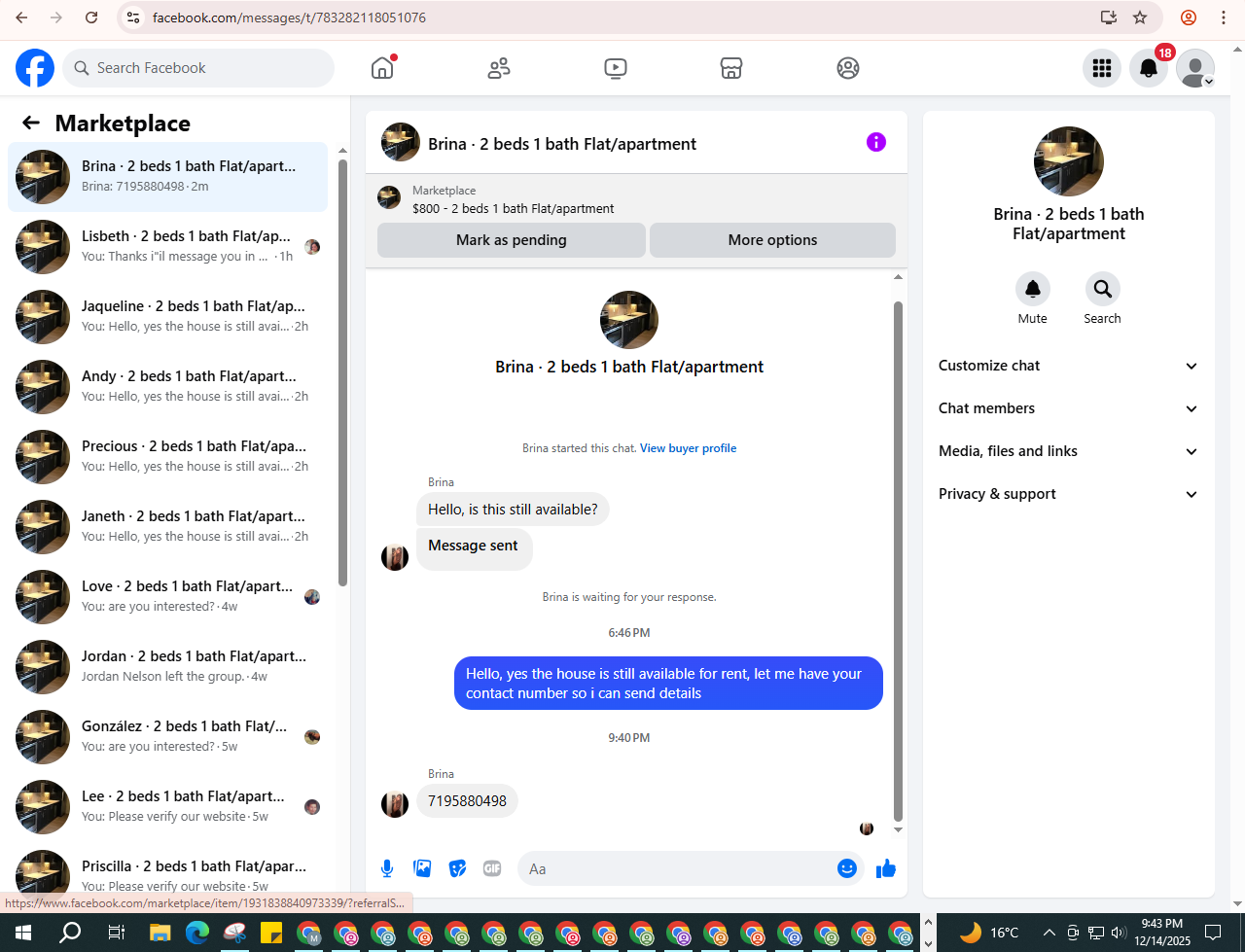Open the Marketplace storefront icon in top navigation

coord(731,68)
